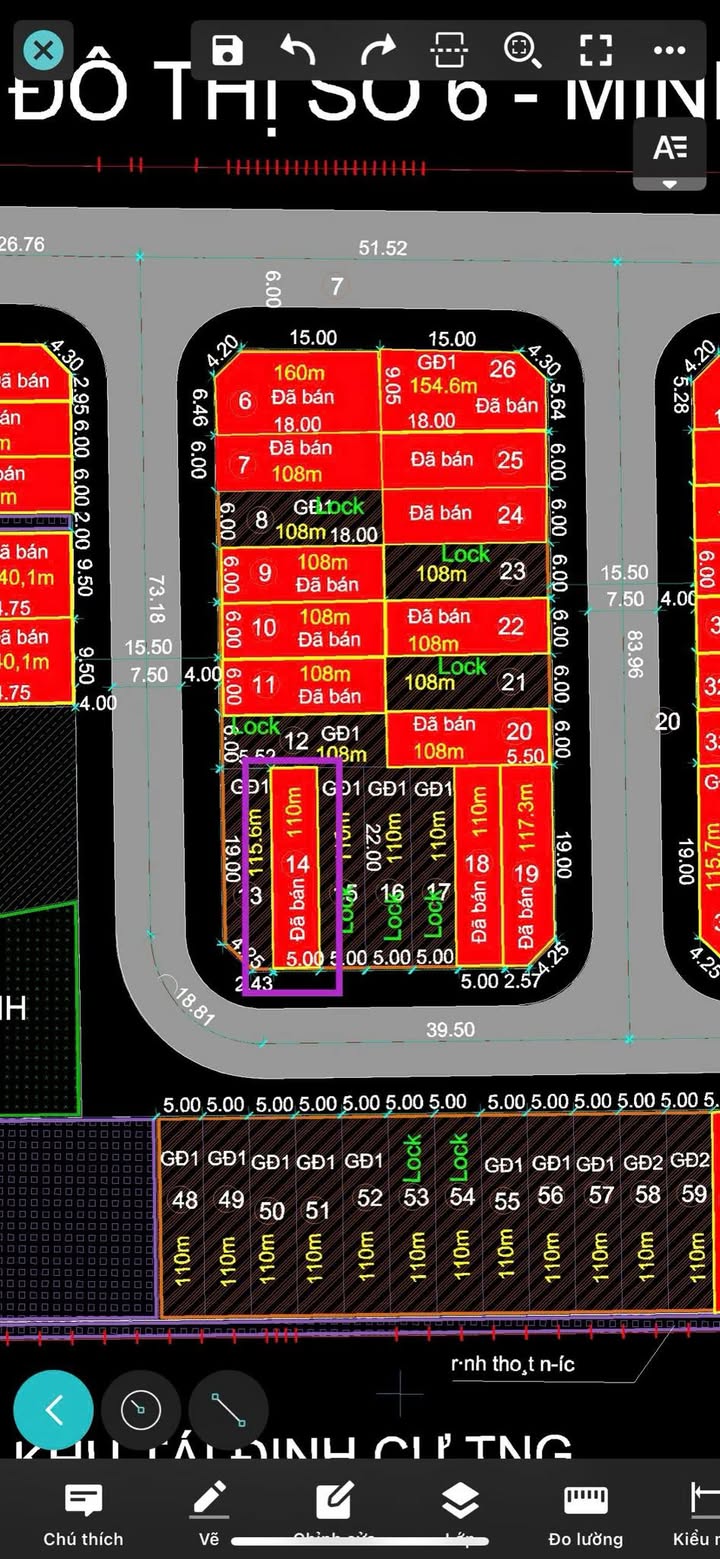Tap lot 14 inside the purple rectangle

297,865
